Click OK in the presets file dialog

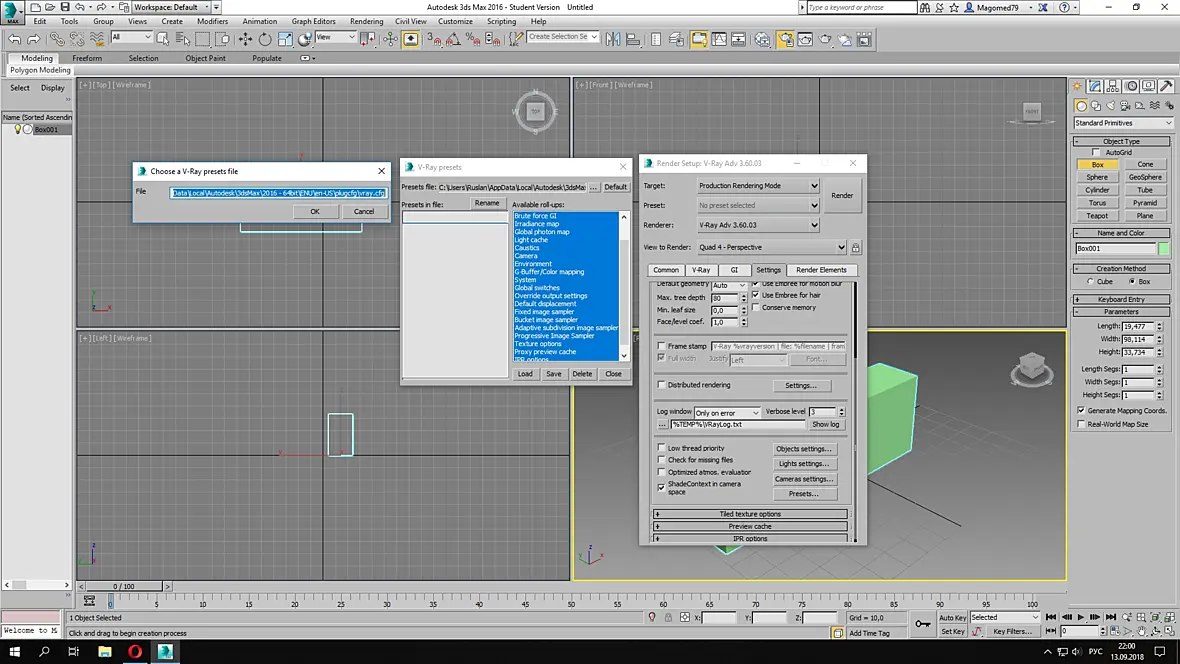coord(315,212)
